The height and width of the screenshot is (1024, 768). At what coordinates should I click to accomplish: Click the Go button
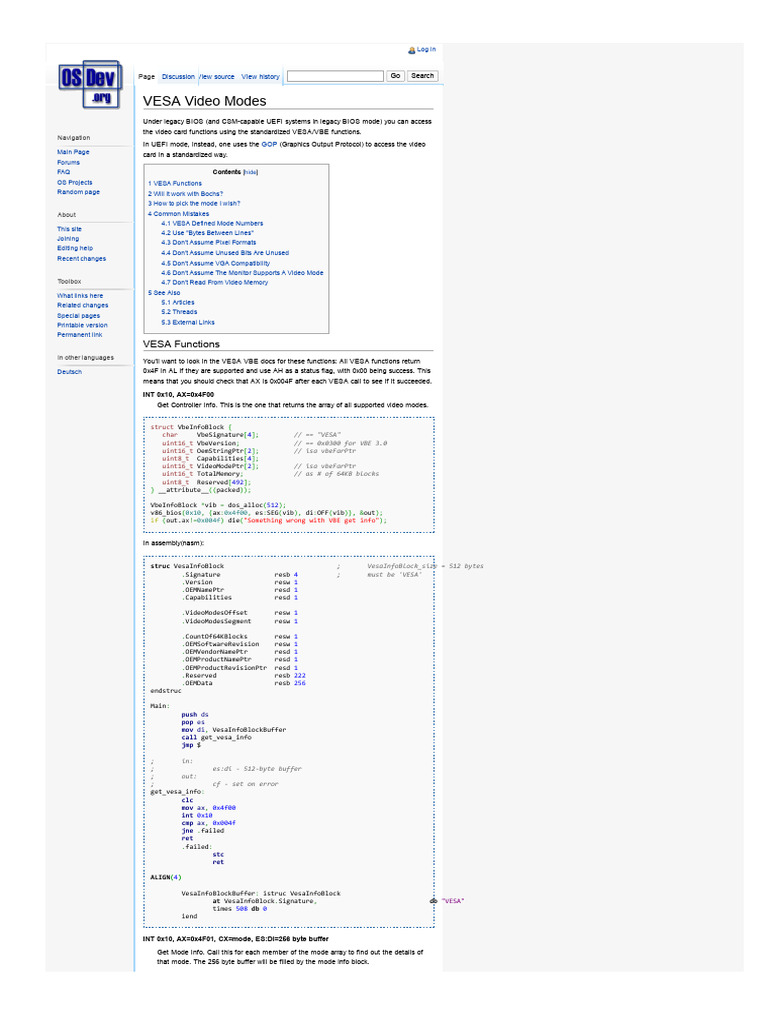(x=395, y=76)
